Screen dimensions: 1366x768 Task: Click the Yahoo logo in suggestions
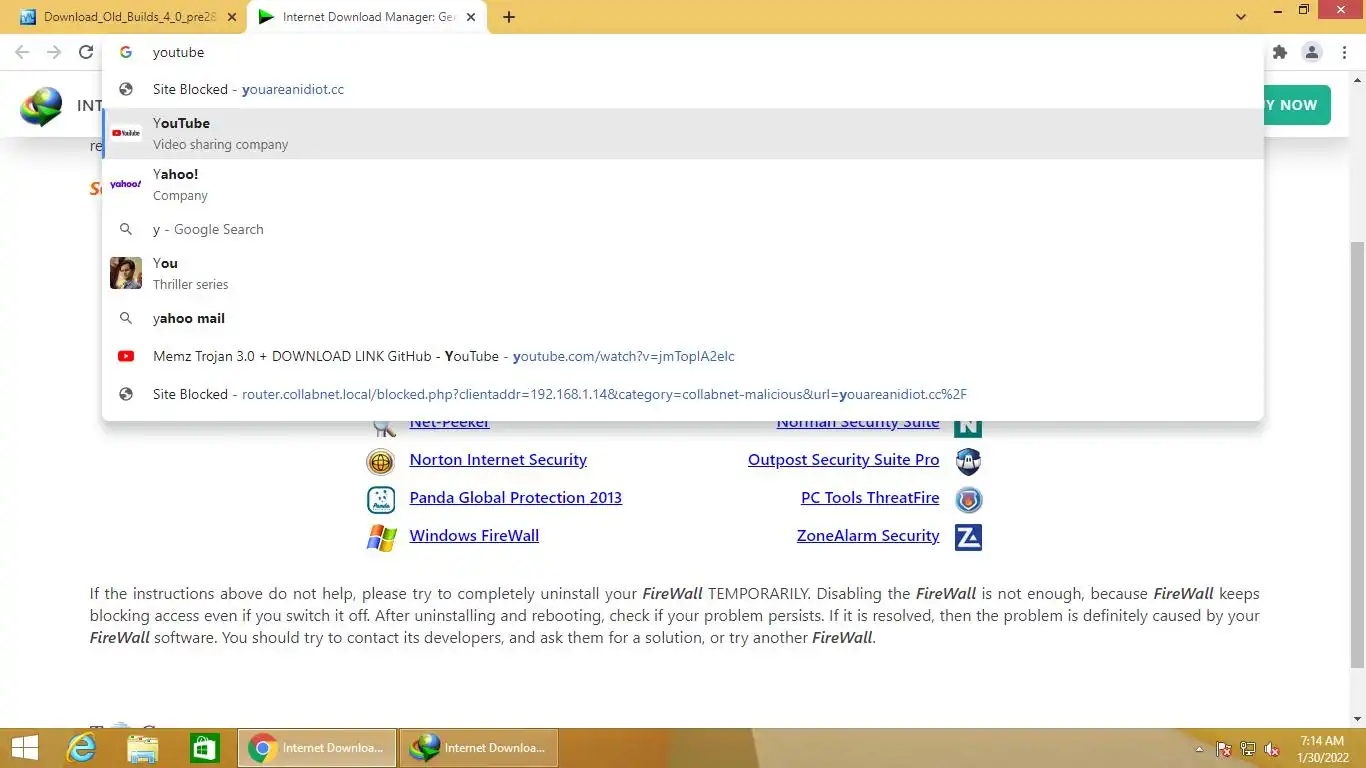pyautogui.click(x=126, y=184)
